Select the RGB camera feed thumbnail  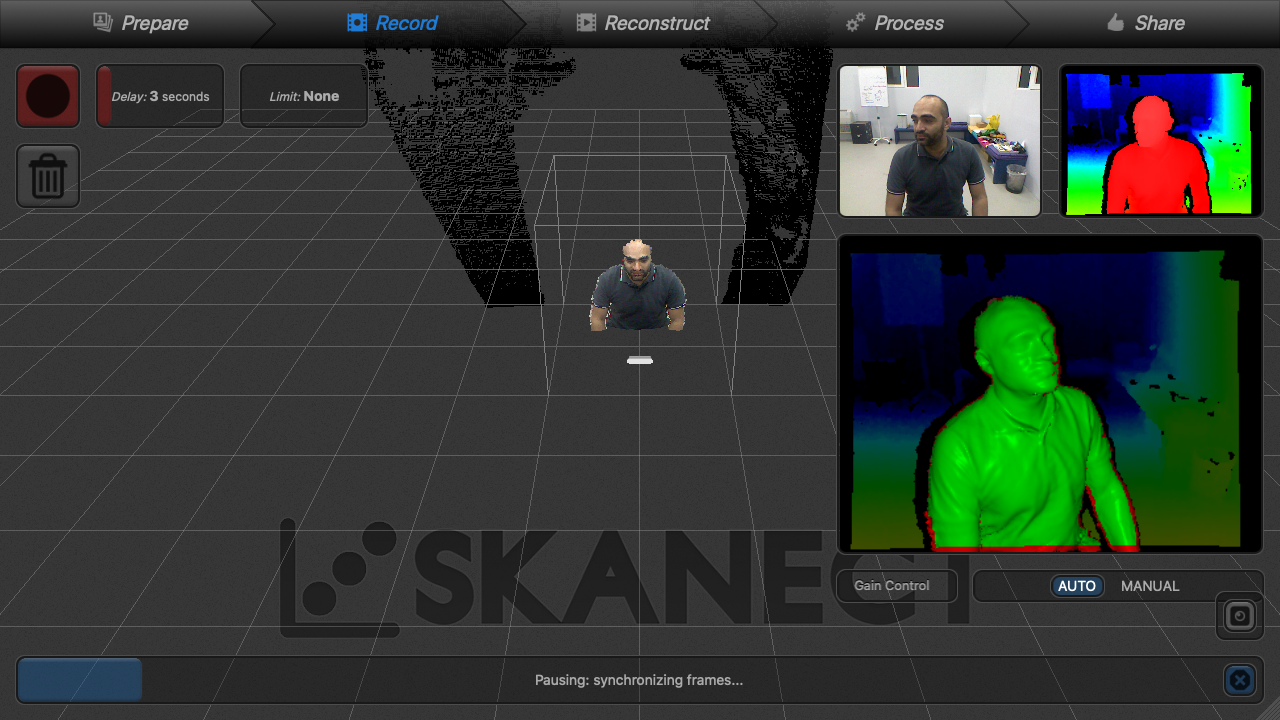click(x=940, y=141)
